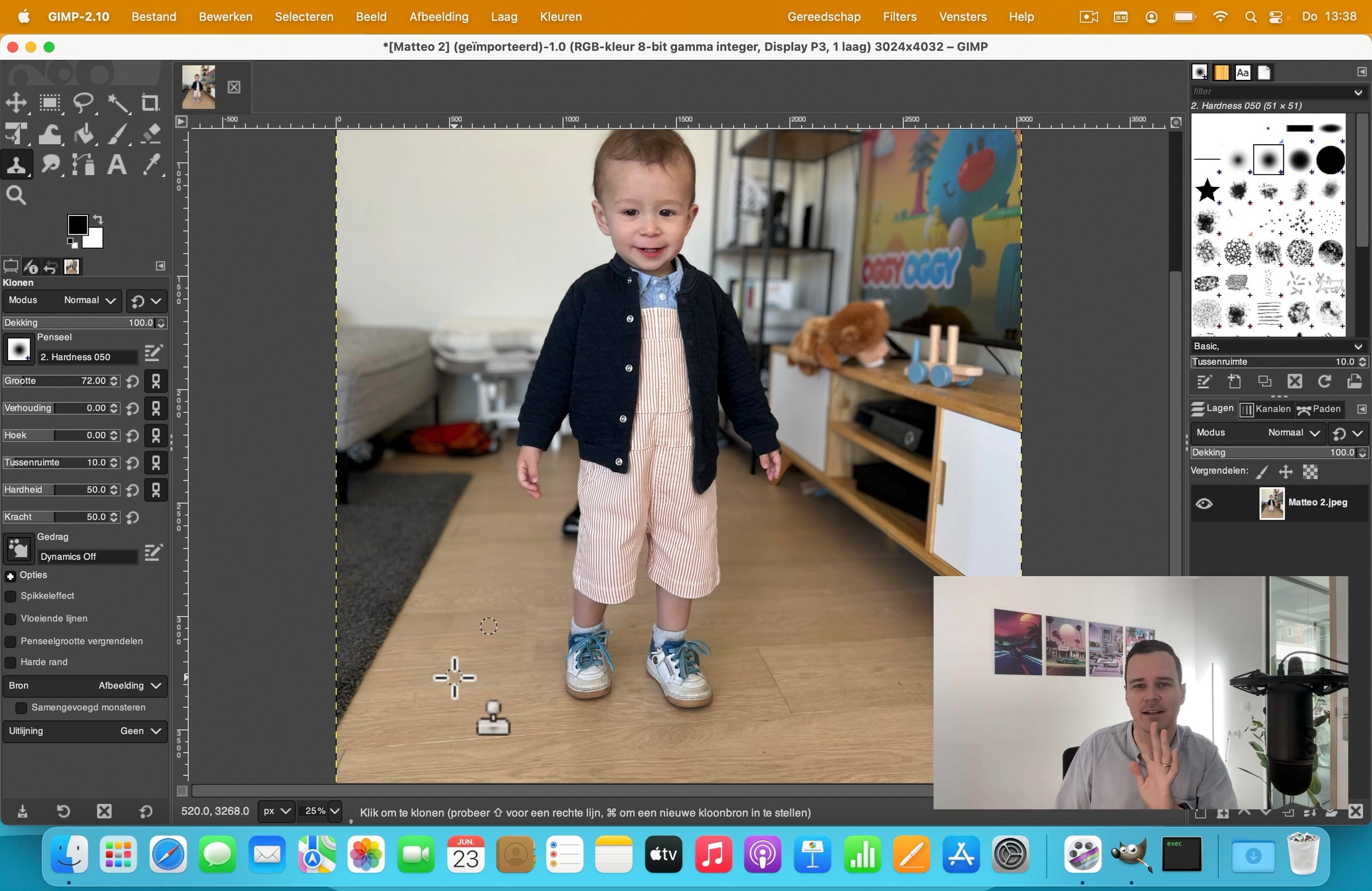
Task: Open the zoom percentage dropdown
Action: (334, 811)
